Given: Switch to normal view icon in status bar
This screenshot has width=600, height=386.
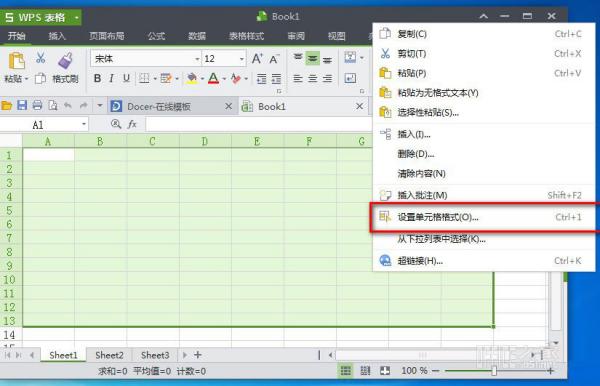Looking at the screenshot, I should coord(346,371).
